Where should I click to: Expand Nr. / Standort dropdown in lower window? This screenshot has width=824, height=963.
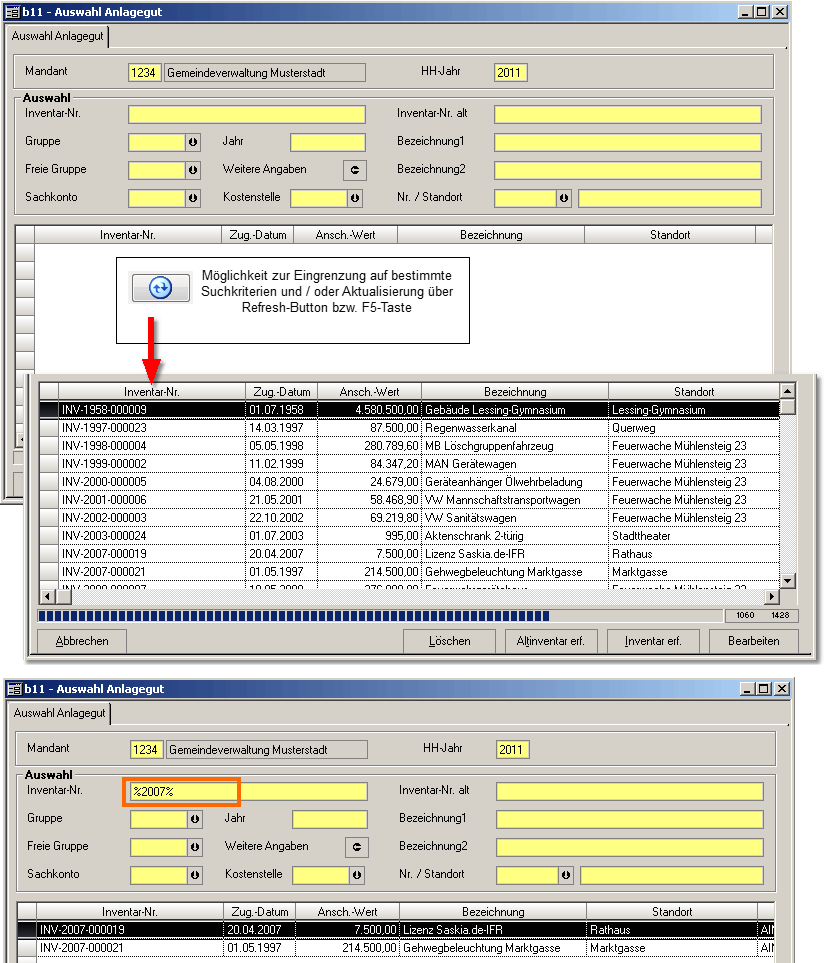(566, 875)
